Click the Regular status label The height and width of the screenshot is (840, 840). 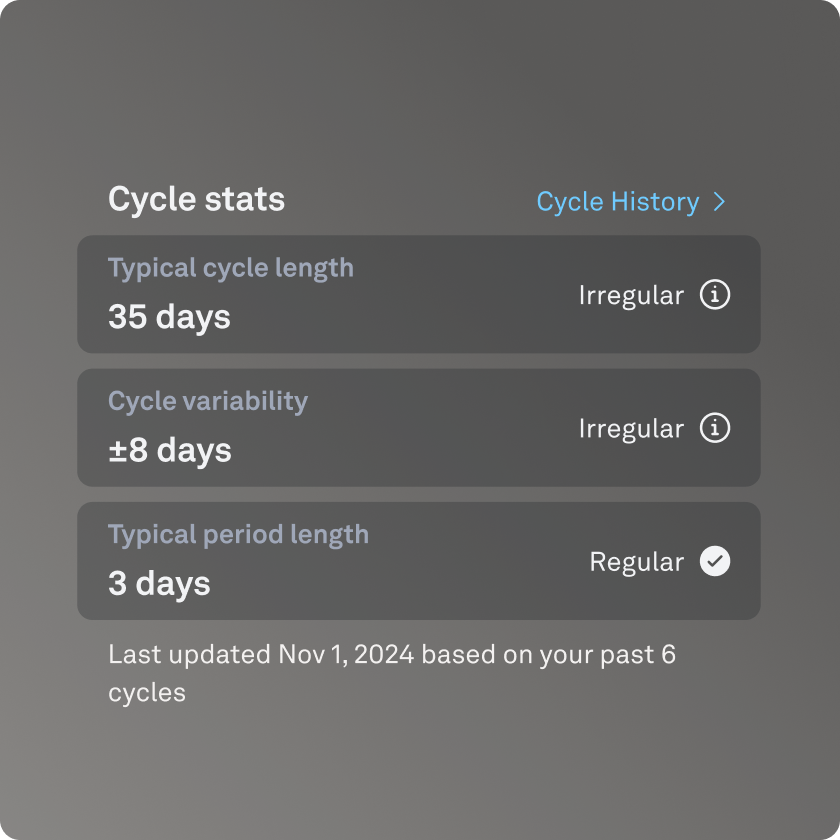(636, 562)
